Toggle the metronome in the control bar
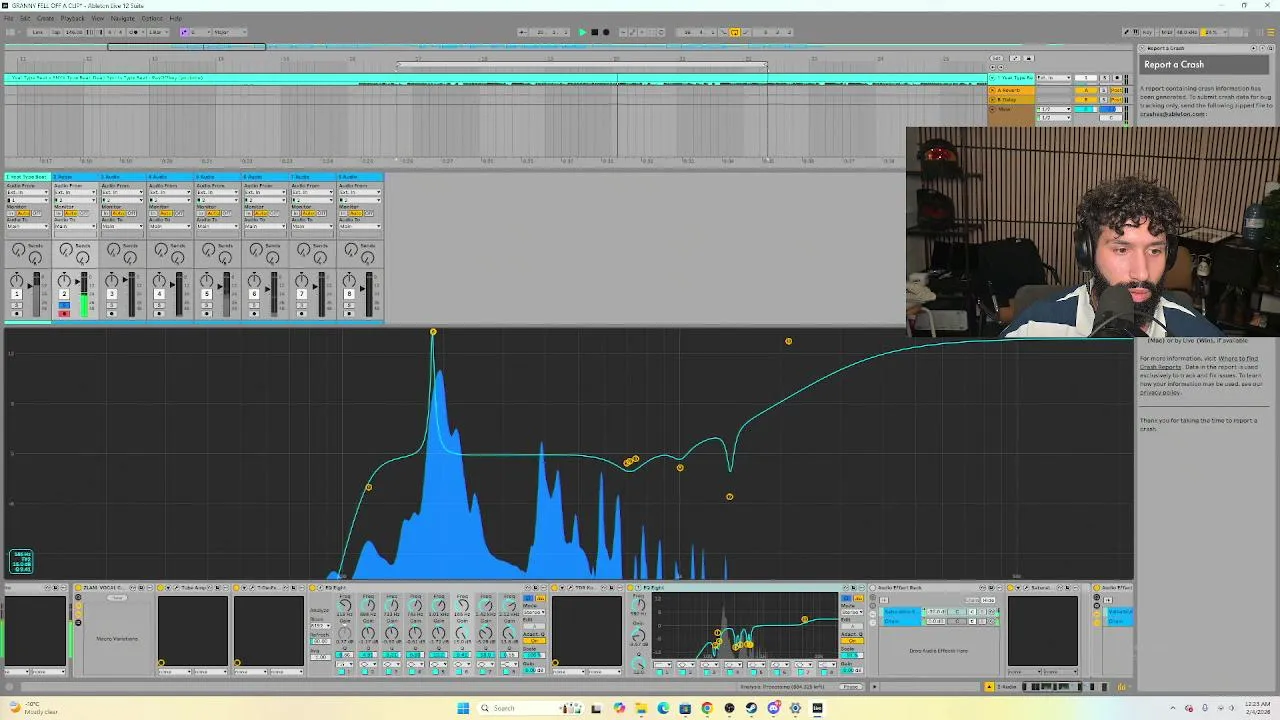The height and width of the screenshot is (720, 1280). point(135,32)
